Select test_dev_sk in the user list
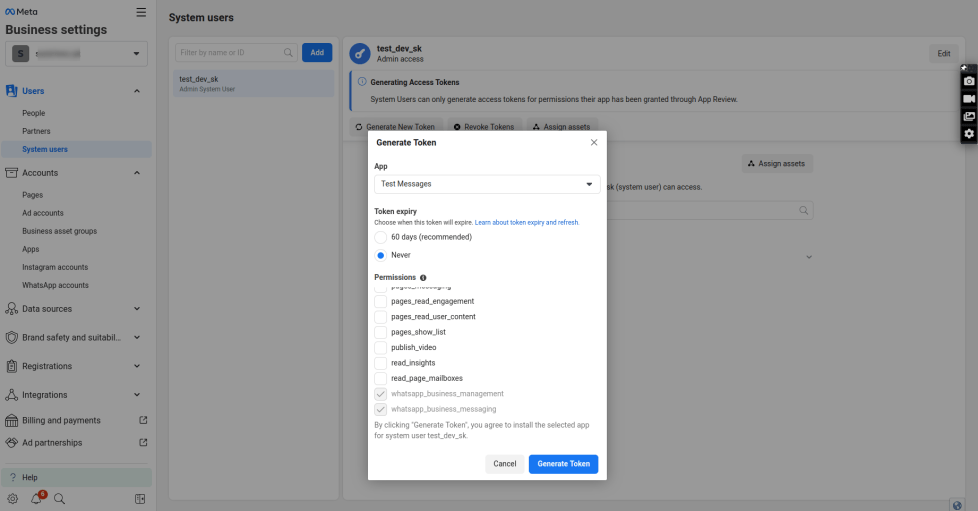Image resolution: width=978 pixels, height=511 pixels. pos(254,84)
